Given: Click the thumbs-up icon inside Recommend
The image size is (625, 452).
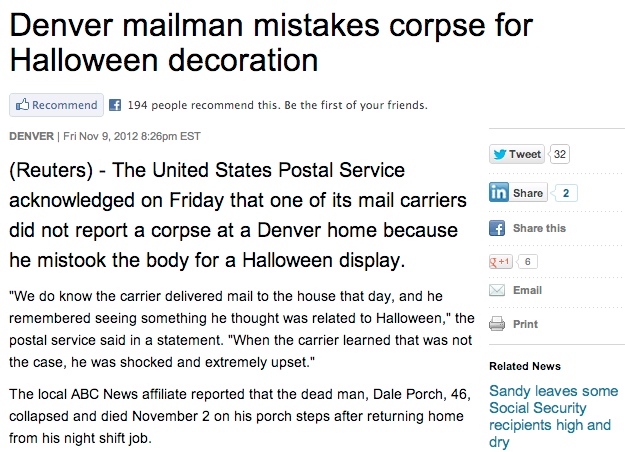Looking at the screenshot, I should (x=22, y=105).
